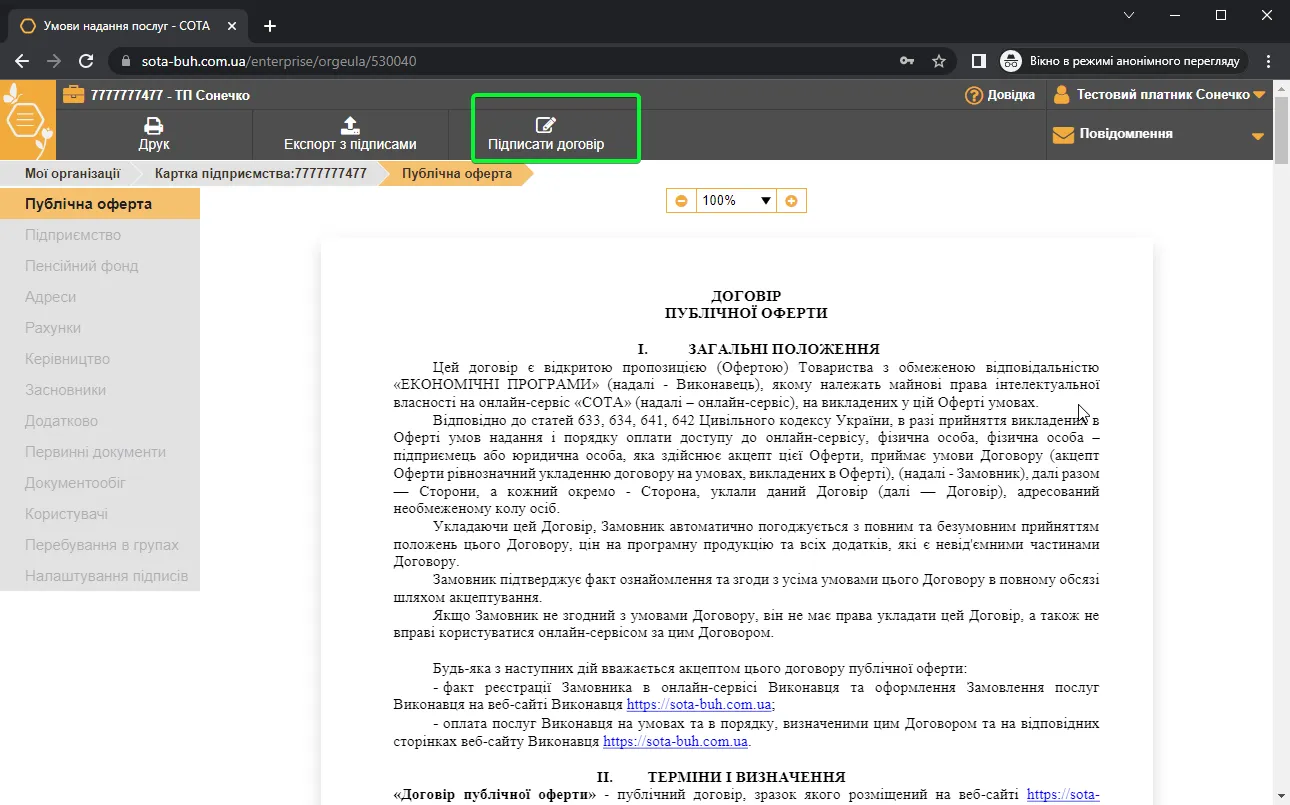1290x805 pixels.
Task: Click the SOTA honeycomb logo icon
Action: click(x=27, y=121)
